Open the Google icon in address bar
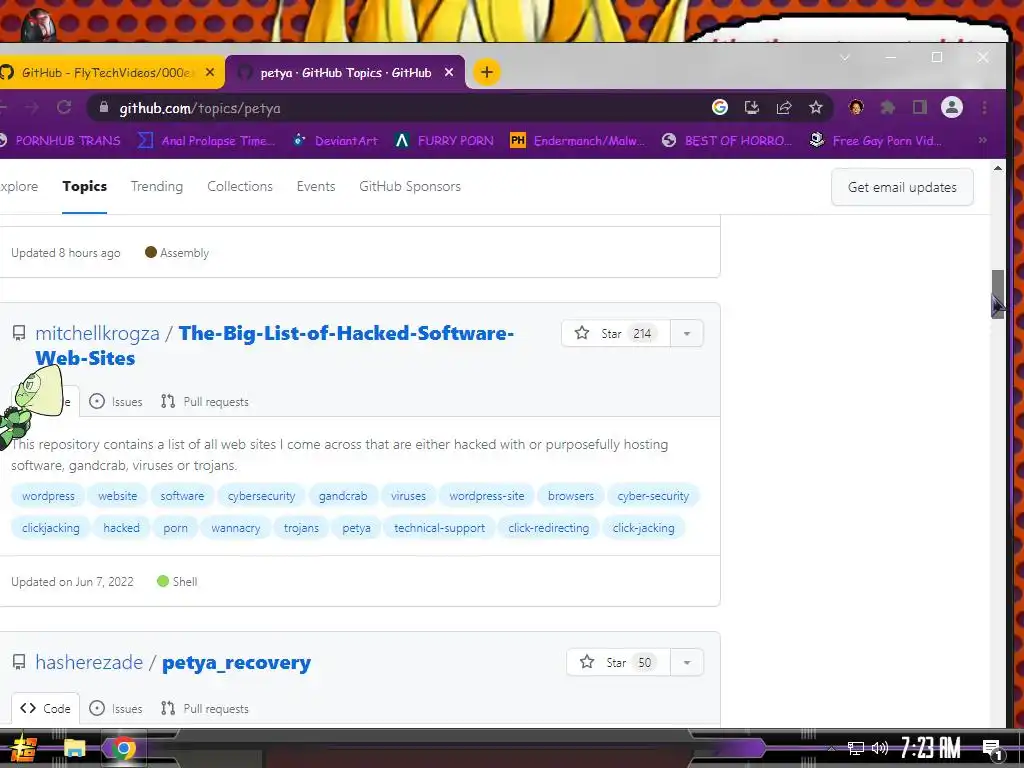Screen dimensions: 1024x768 (720, 107)
